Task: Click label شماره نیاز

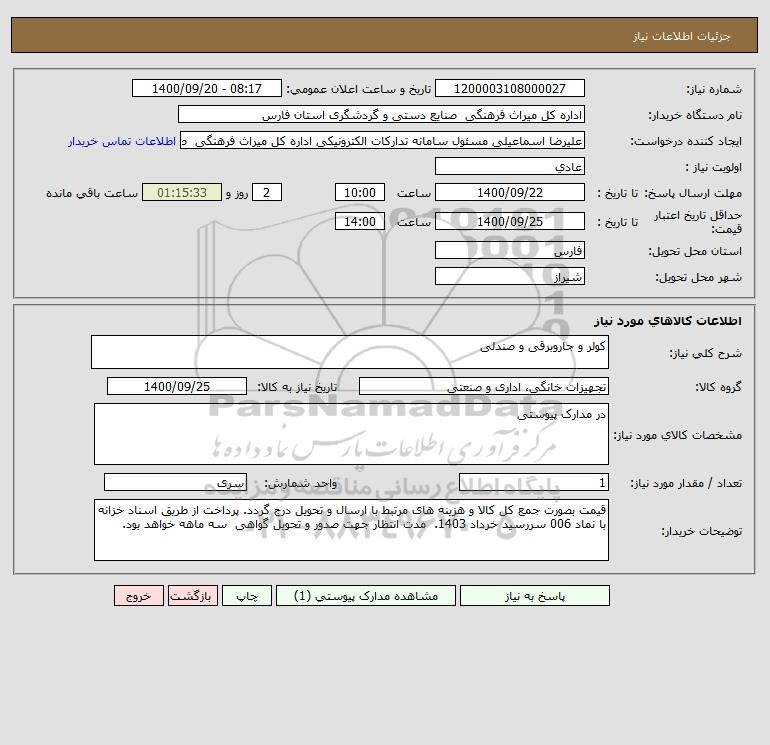Action: (714, 89)
